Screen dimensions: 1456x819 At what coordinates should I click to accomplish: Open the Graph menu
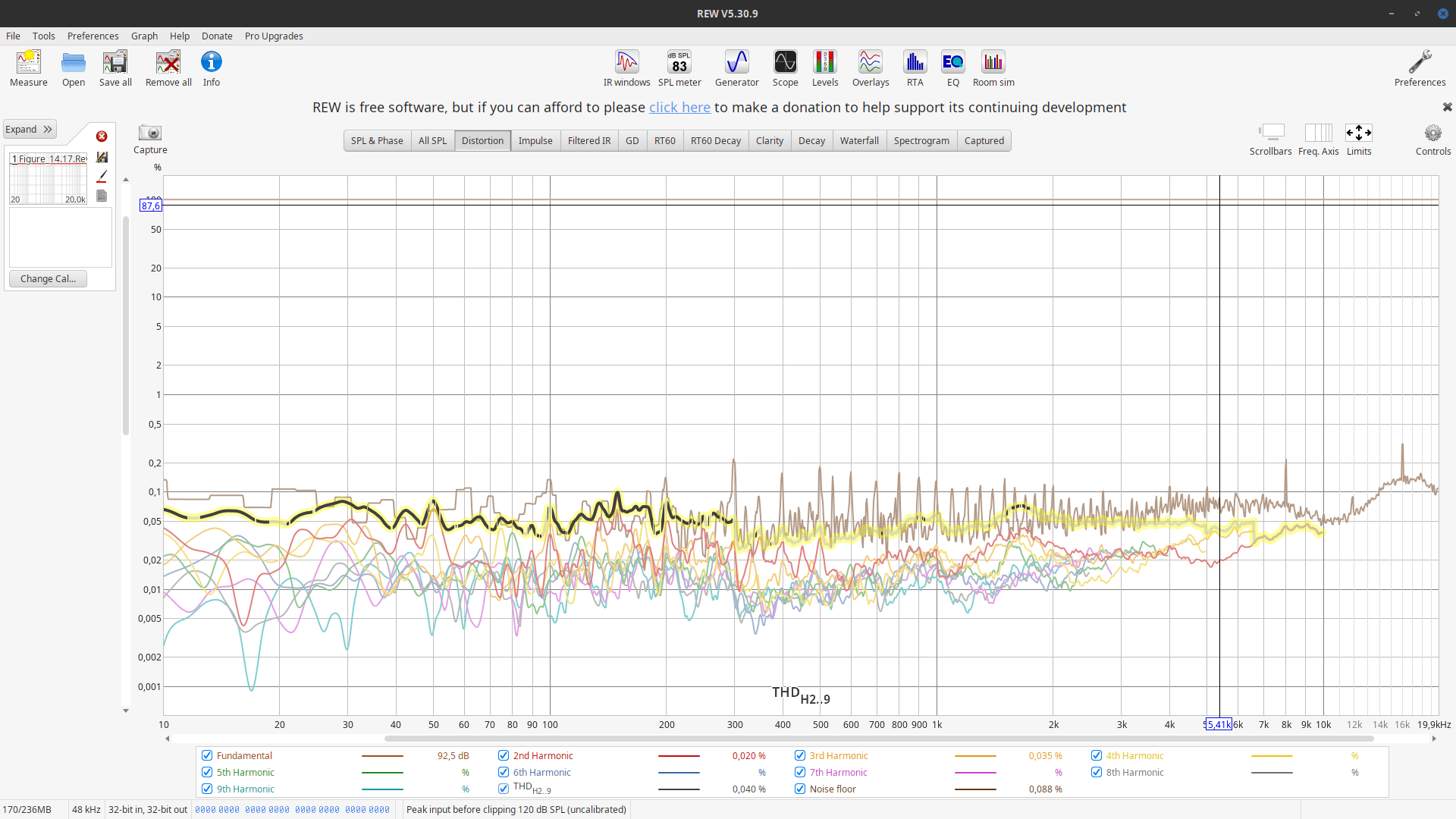[x=144, y=36]
